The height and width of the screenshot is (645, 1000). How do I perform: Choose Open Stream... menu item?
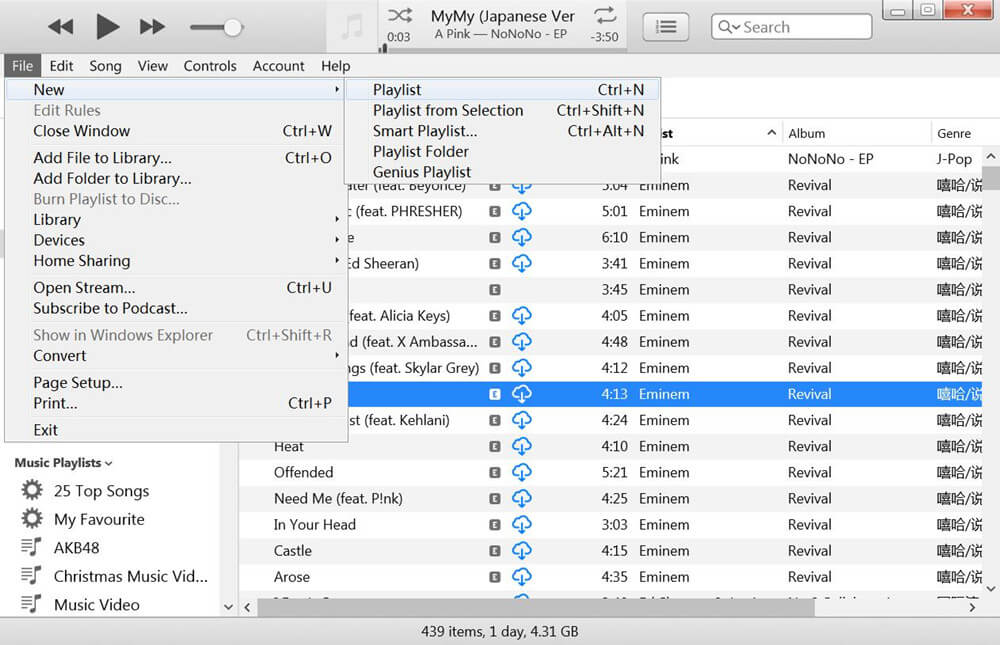pyautogui.click(x=176, y=288)
